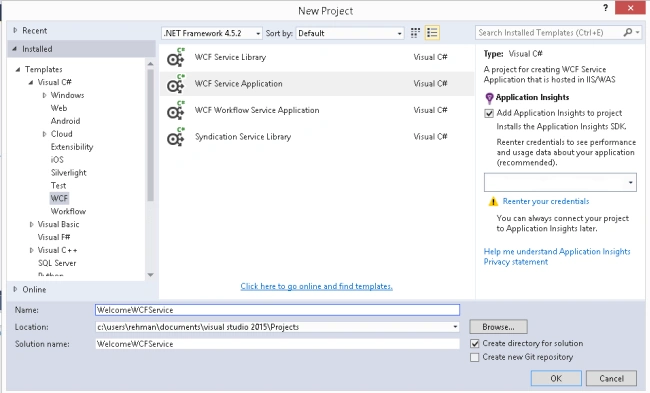The image size is (650, 393).
Task: Select the Visual F# category
Action: point(54,237)
